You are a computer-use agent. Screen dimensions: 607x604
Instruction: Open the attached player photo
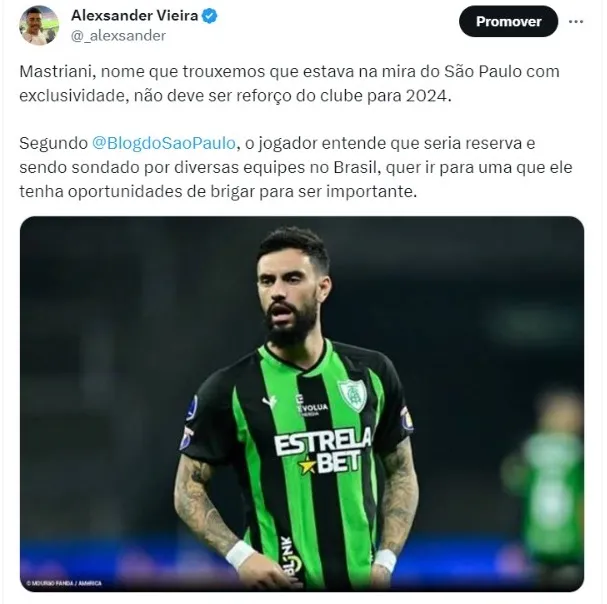pos(302,404)
